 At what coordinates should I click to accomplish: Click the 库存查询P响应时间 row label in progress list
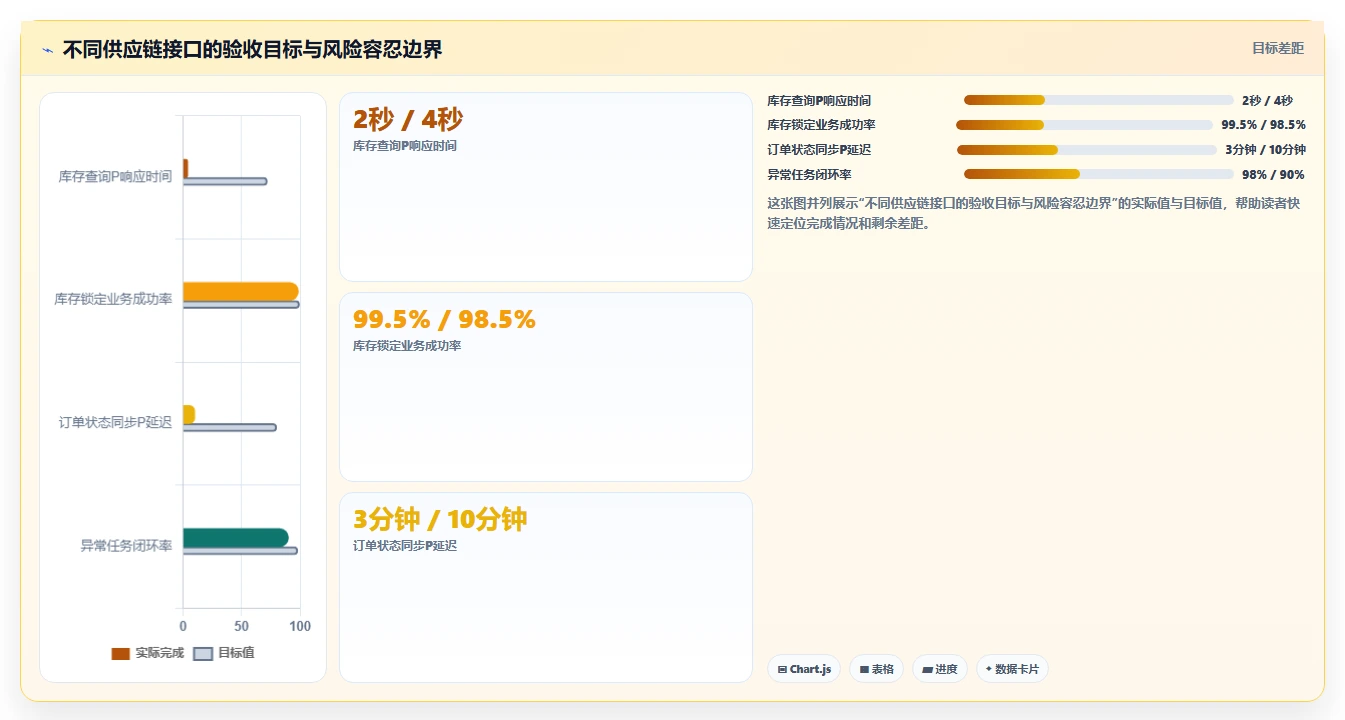[x=819, y=101]
